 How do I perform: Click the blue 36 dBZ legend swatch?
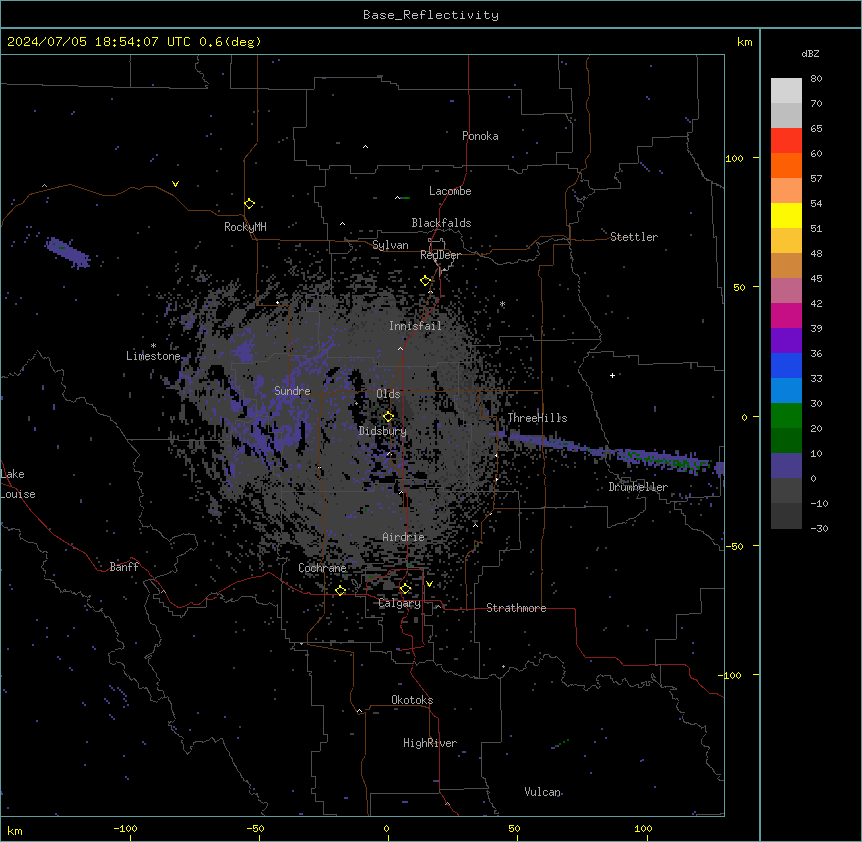tap(786, 365)
